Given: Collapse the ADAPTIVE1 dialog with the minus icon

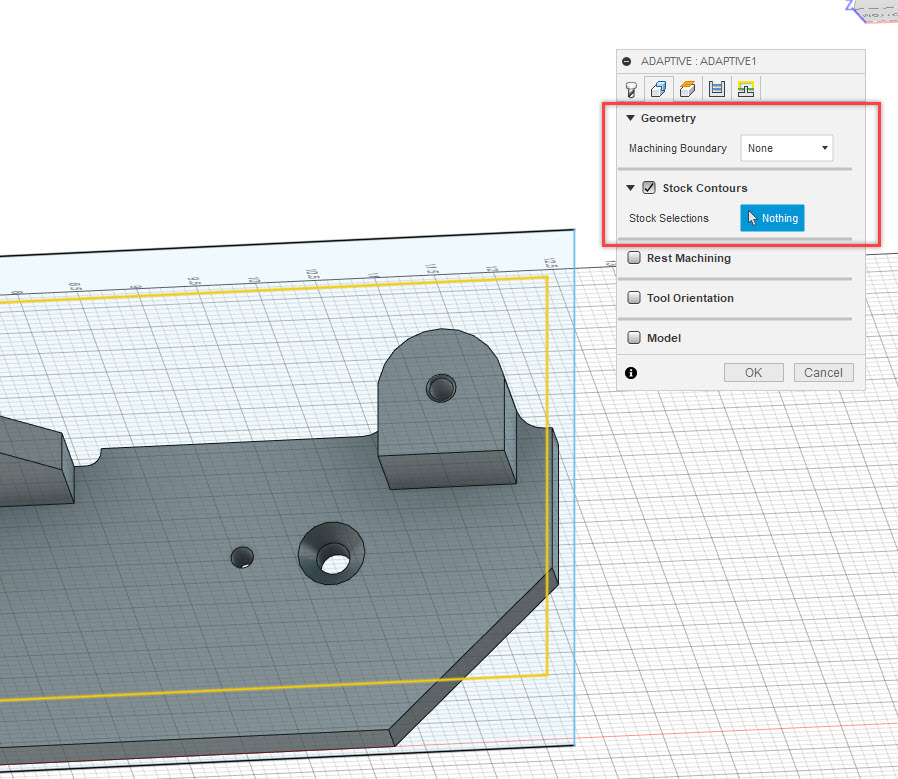Looking at the screenshot, I should tap(626, 61).
